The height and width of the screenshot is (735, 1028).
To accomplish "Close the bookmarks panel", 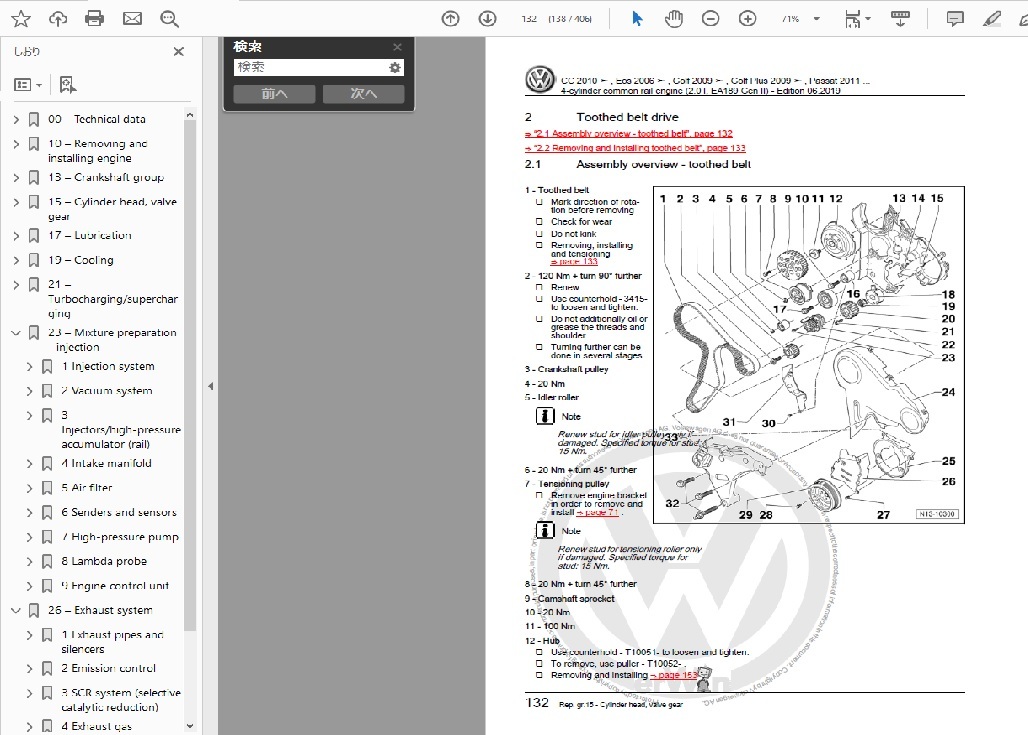I will tap(178, 51).
